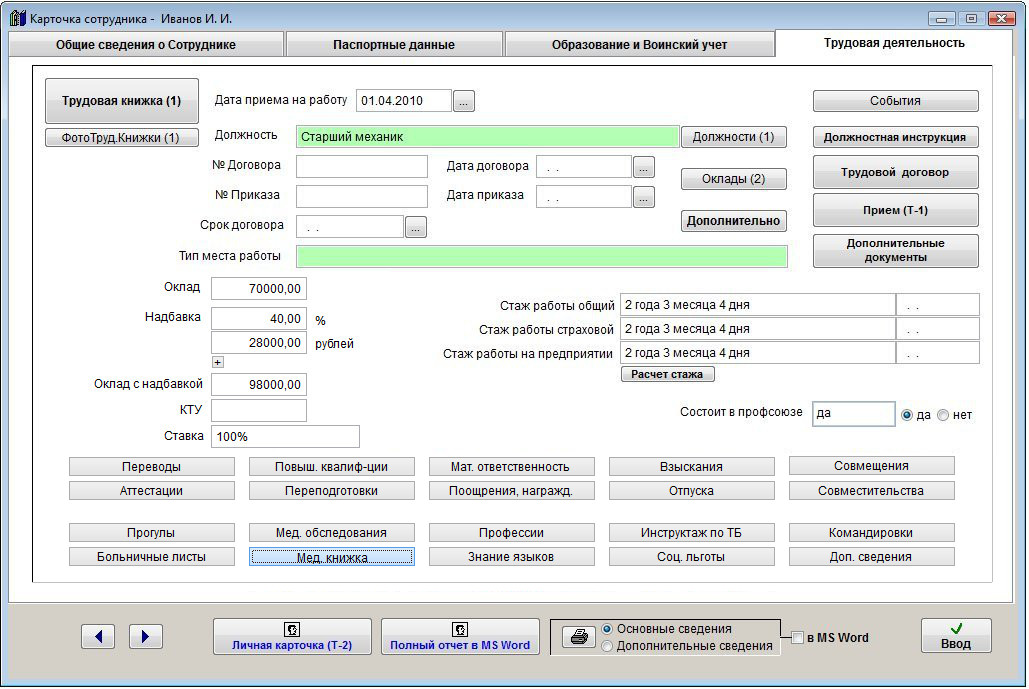Image resolution: width=1029 pixels, height=689 pixels.
Task: Select 'нет' radio for профсоюз membership
Action: [943, 415]
